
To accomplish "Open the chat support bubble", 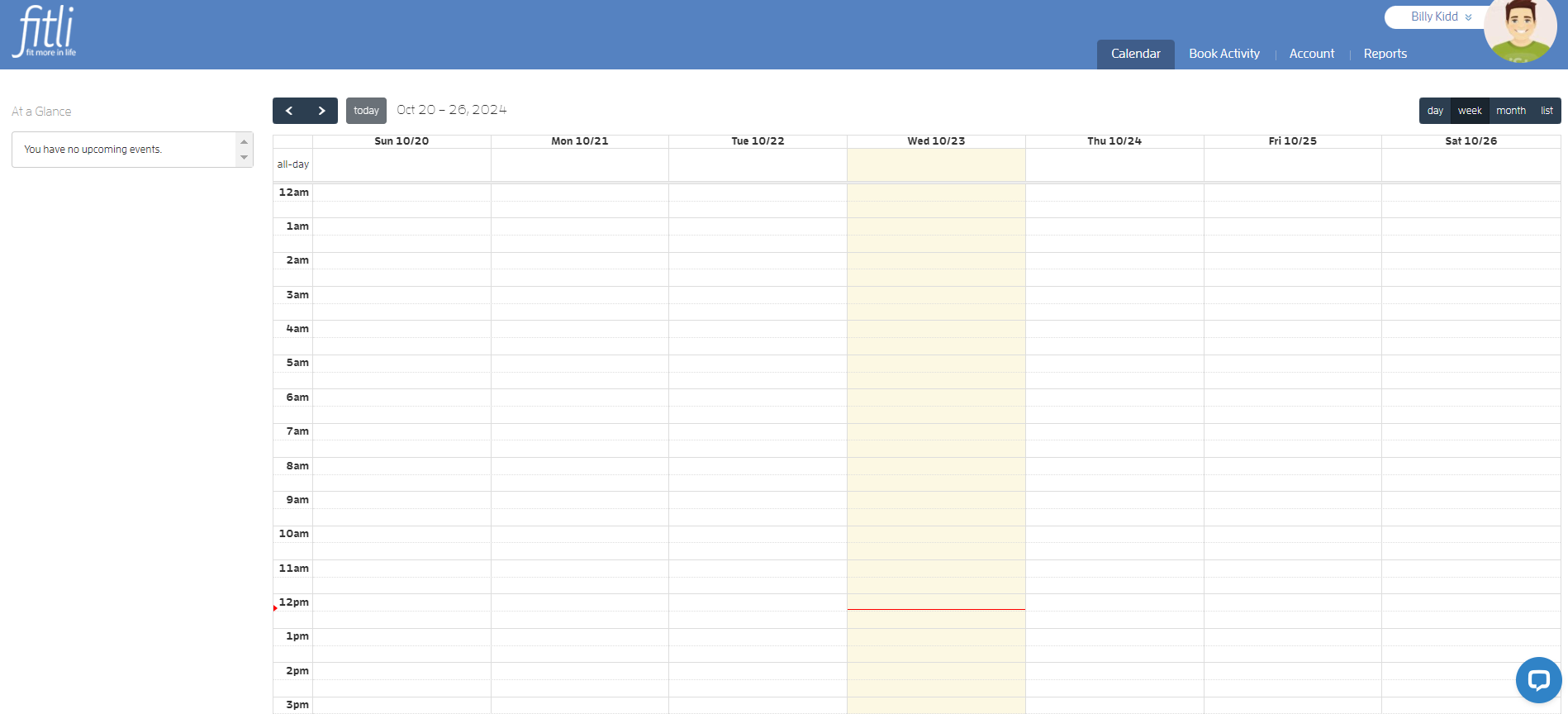I will click(x=1538, y=680).
